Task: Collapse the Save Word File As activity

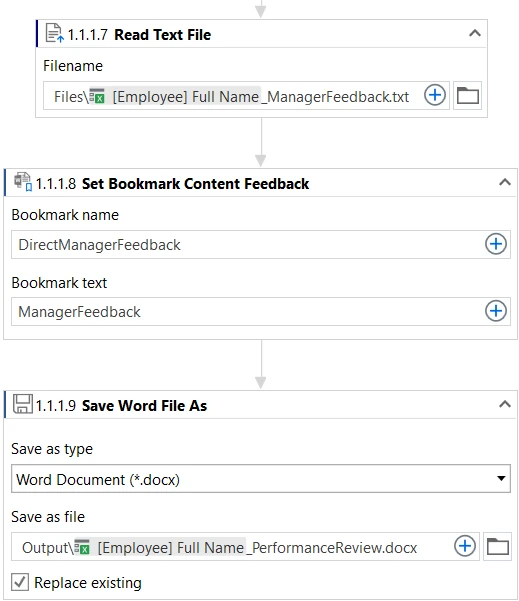Action: [505, 404]
